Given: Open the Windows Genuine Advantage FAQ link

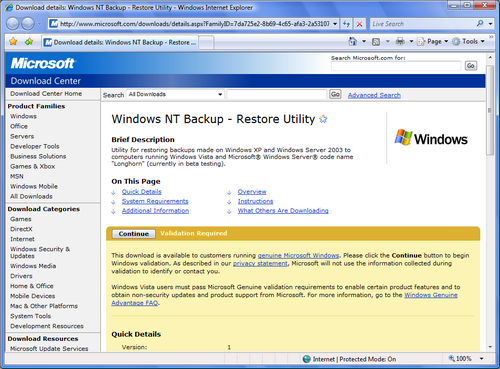Looking at the screenshot, I should [x=431, y=295].
